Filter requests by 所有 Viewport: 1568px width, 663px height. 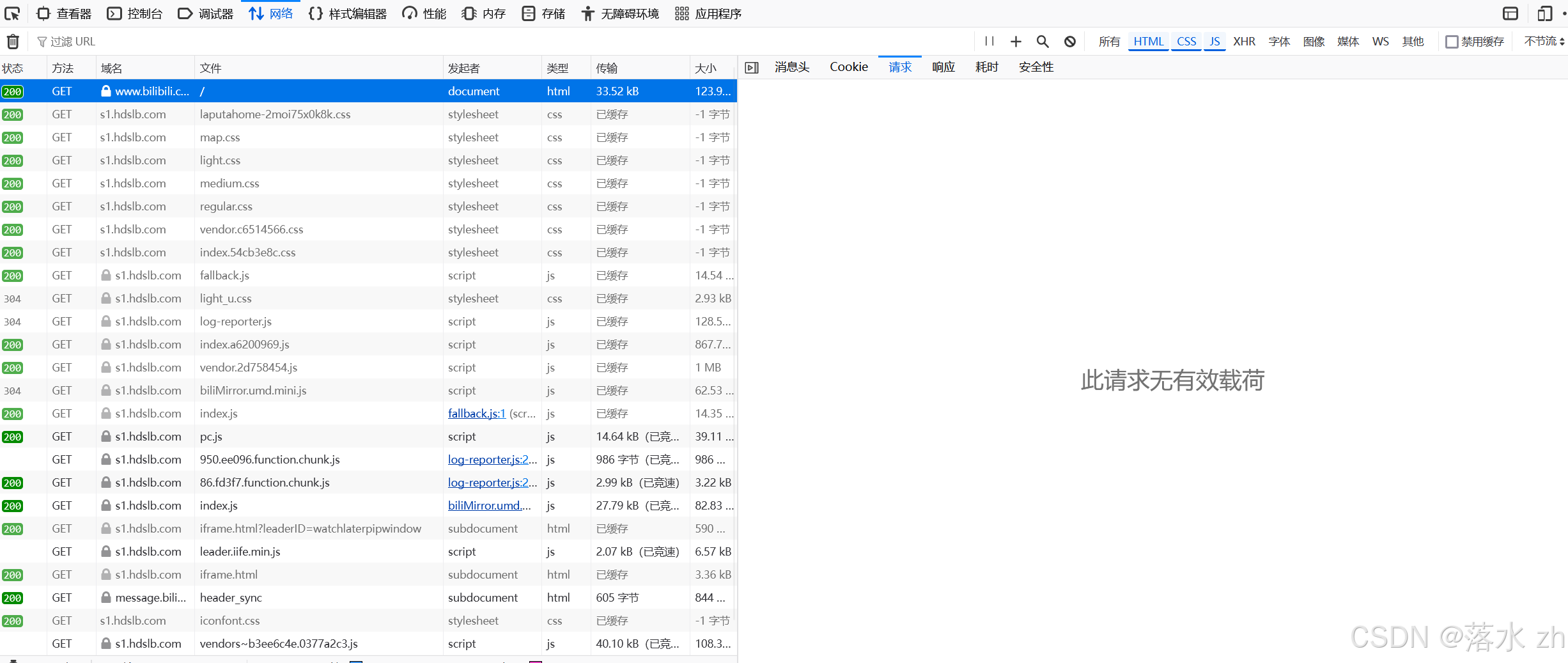coord(1109,42)
